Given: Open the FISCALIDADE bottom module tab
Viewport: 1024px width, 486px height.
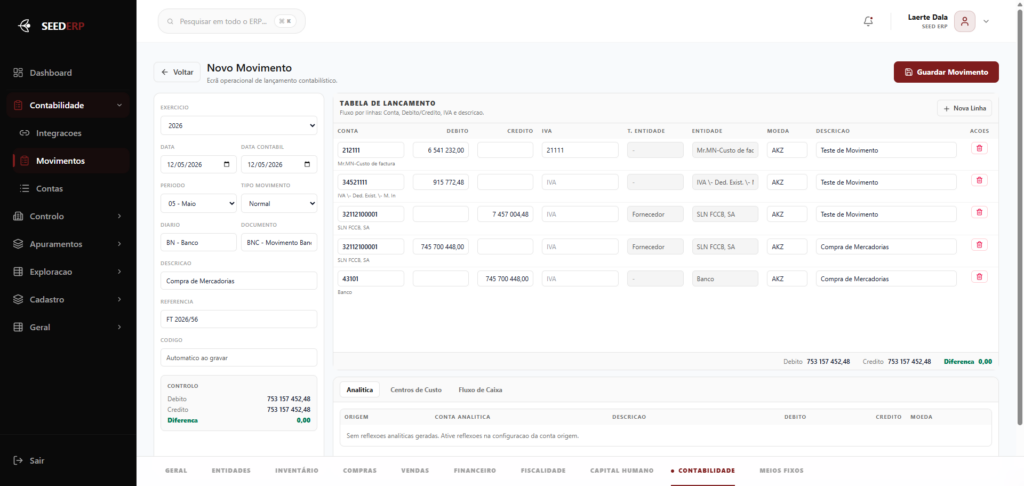Looking at the screenshot, I should coord(543,470).
